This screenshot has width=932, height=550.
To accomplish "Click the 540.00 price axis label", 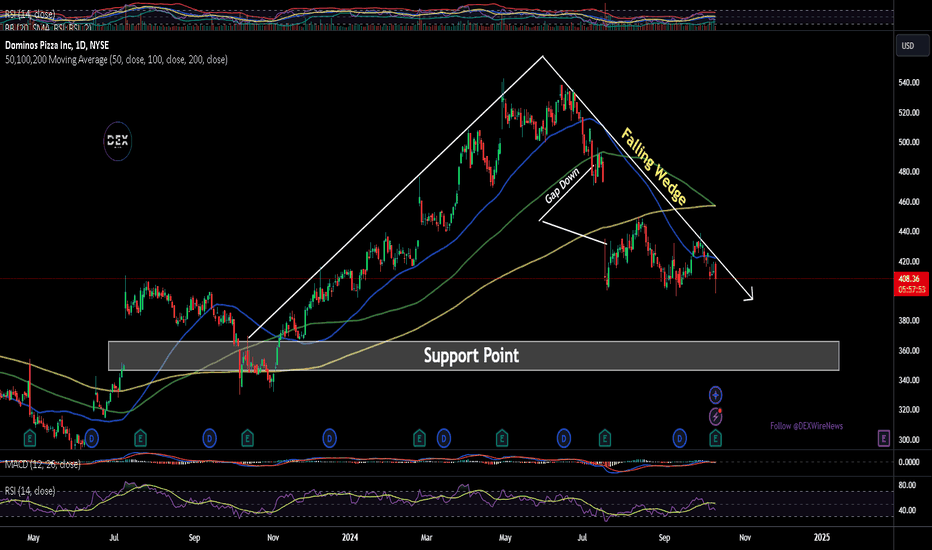I will [x=909, y=83].
